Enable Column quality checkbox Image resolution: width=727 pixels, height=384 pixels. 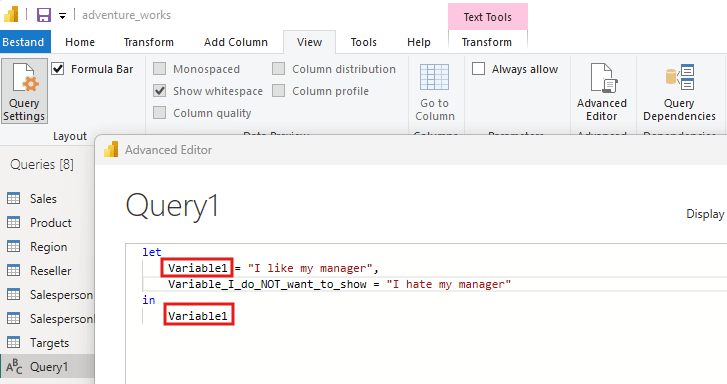(x=159, y=113)
